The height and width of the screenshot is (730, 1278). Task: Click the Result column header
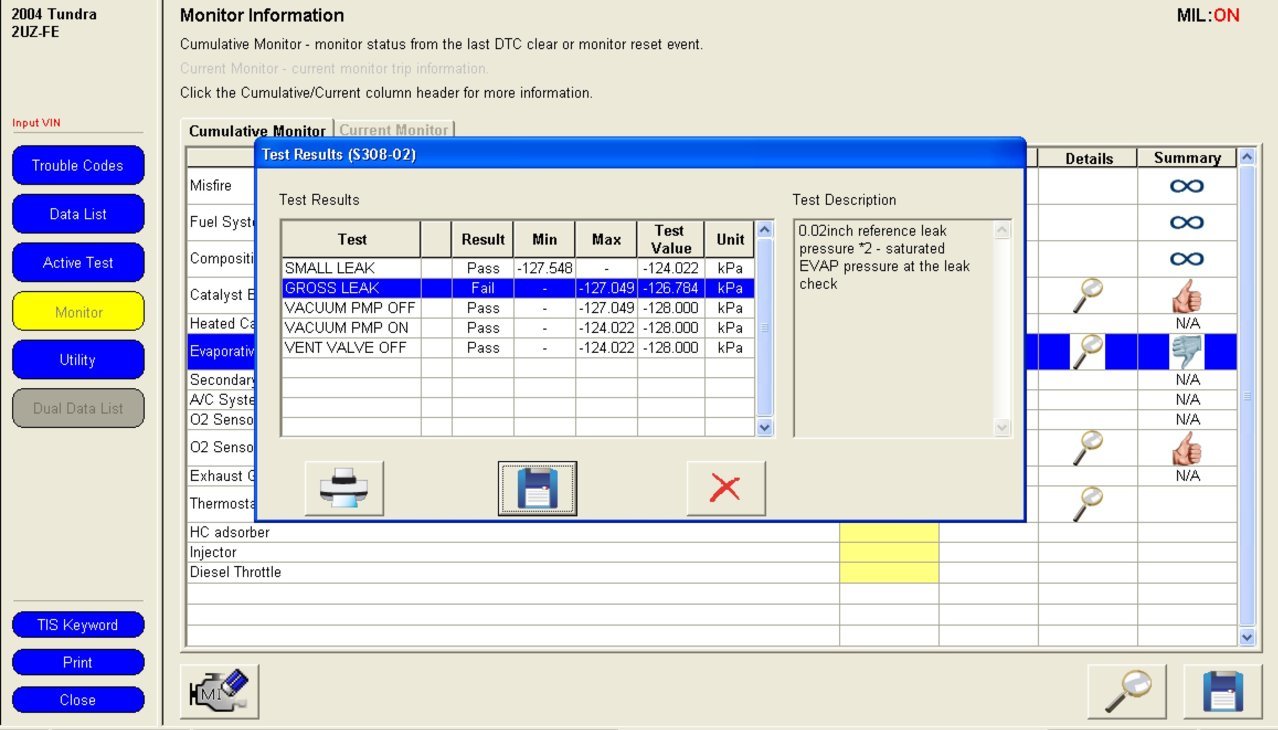point(483,239)
